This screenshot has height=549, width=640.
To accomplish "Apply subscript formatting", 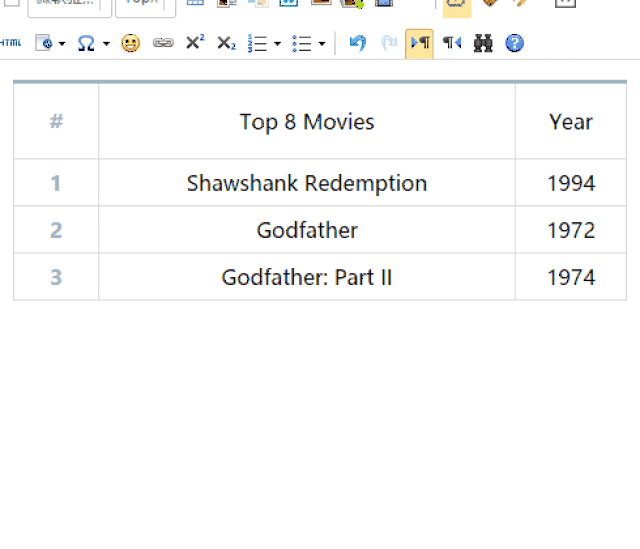I will [226, 43].
